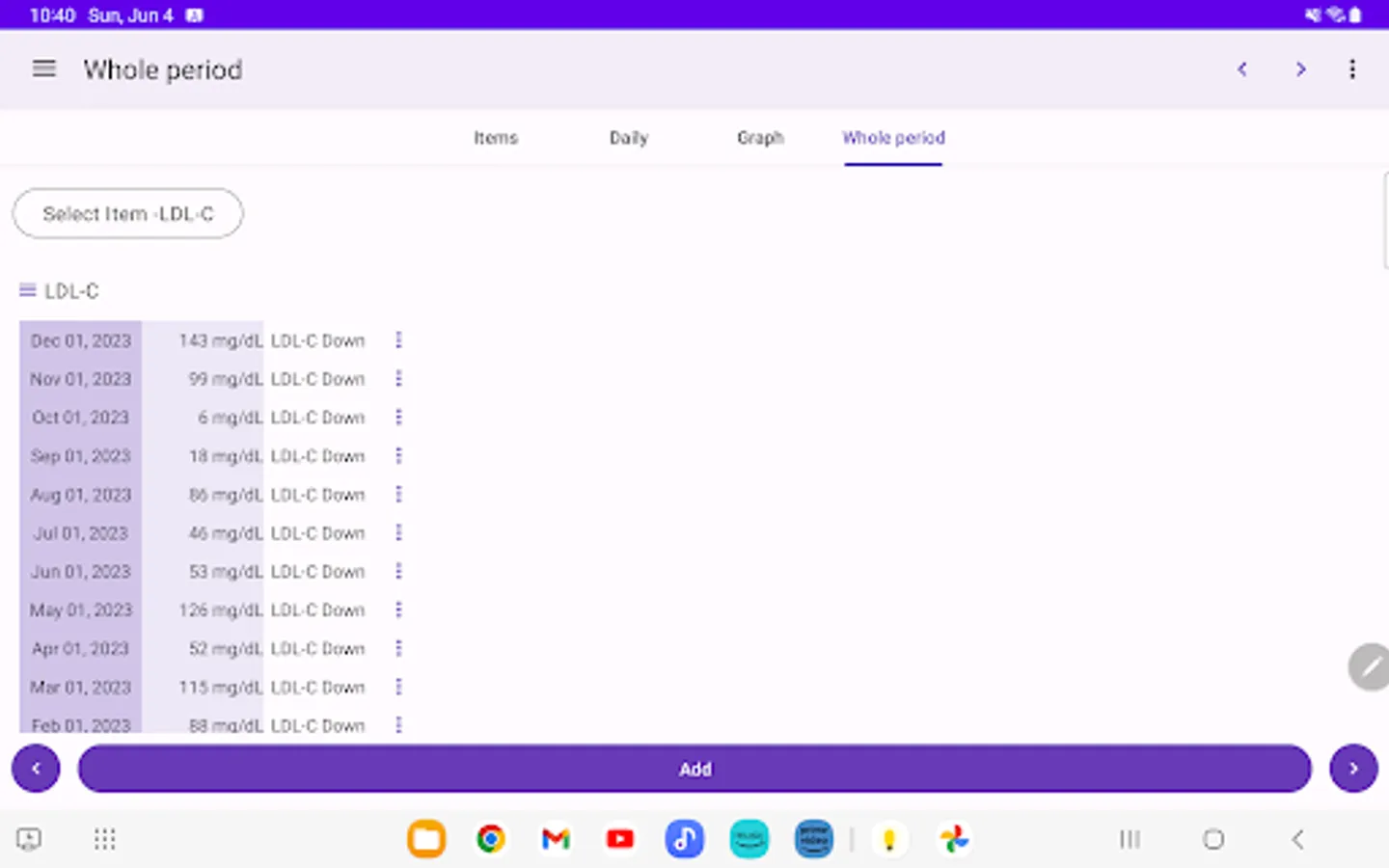Switch to the Graph tab
1389x868 pixels.
point(760,138)
